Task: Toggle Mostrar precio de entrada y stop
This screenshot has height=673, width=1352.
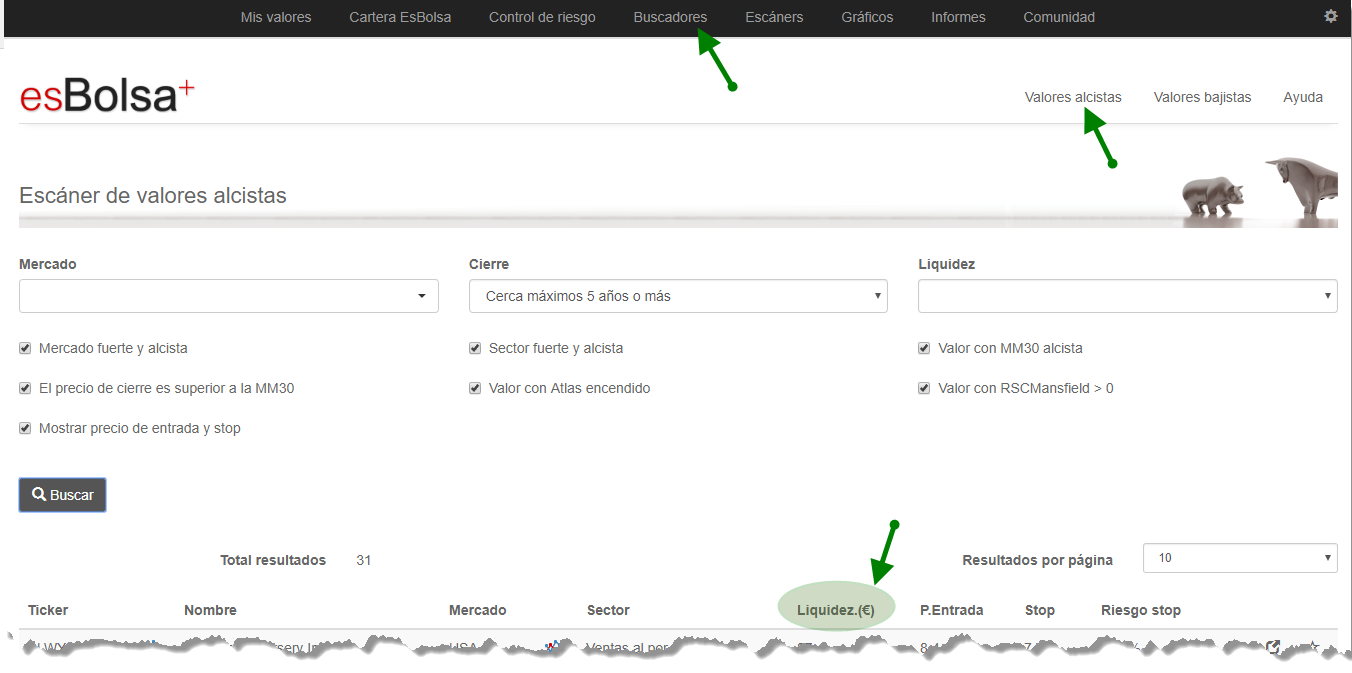Action: [x=25, y=428]
